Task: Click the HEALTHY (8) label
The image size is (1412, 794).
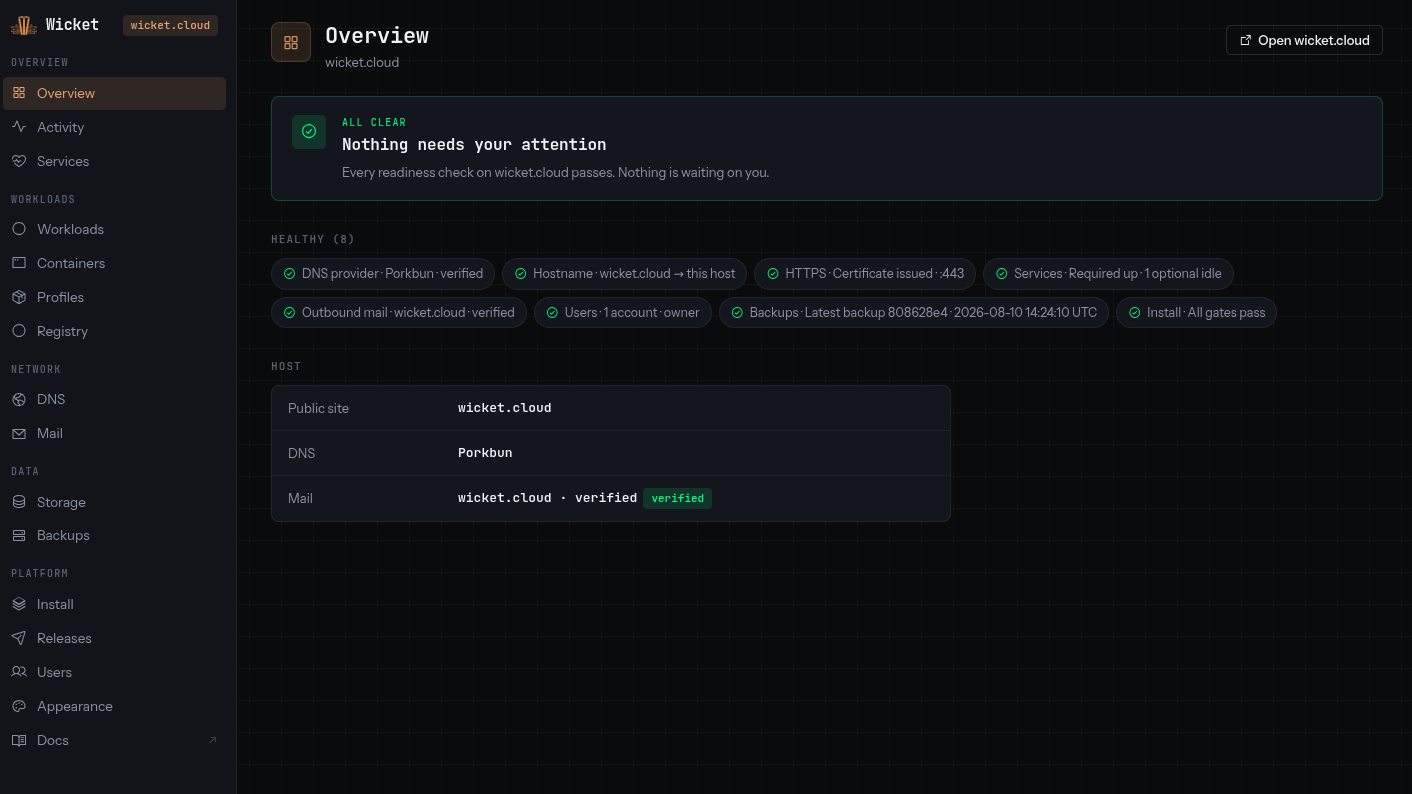Action: pyautogui.click(x=313, y=239)
